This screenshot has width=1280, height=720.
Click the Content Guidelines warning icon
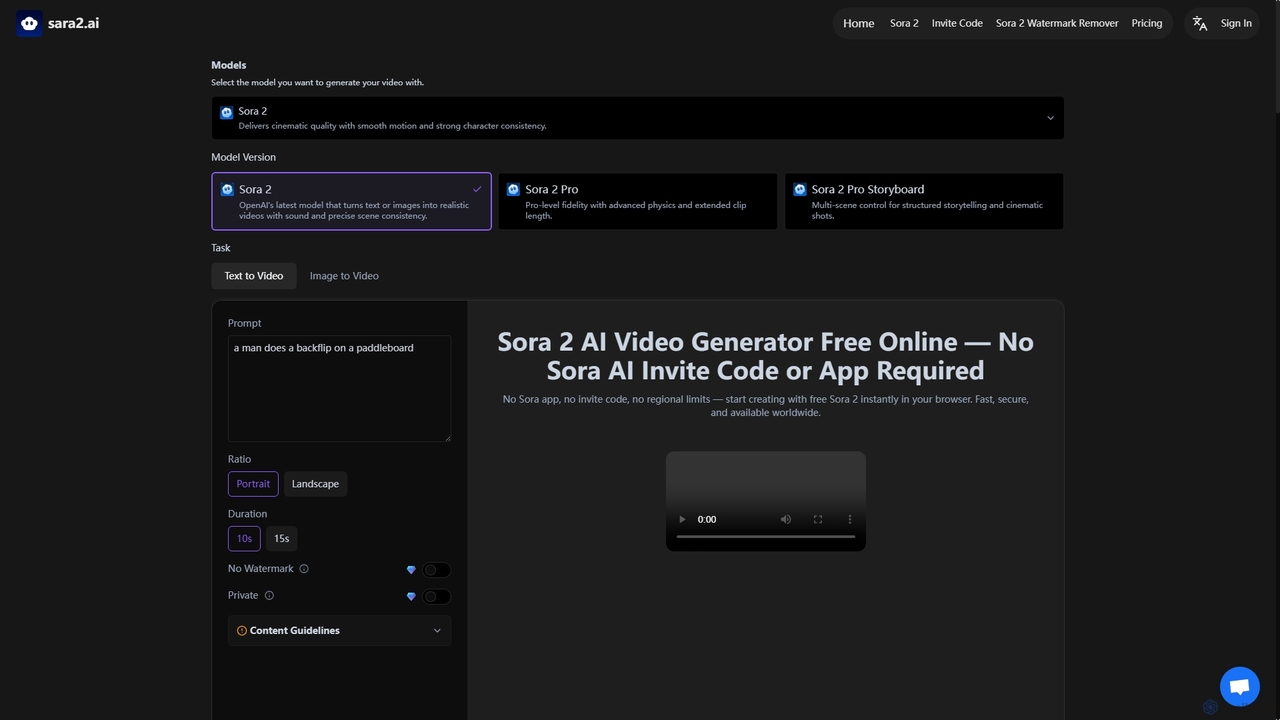242,631
